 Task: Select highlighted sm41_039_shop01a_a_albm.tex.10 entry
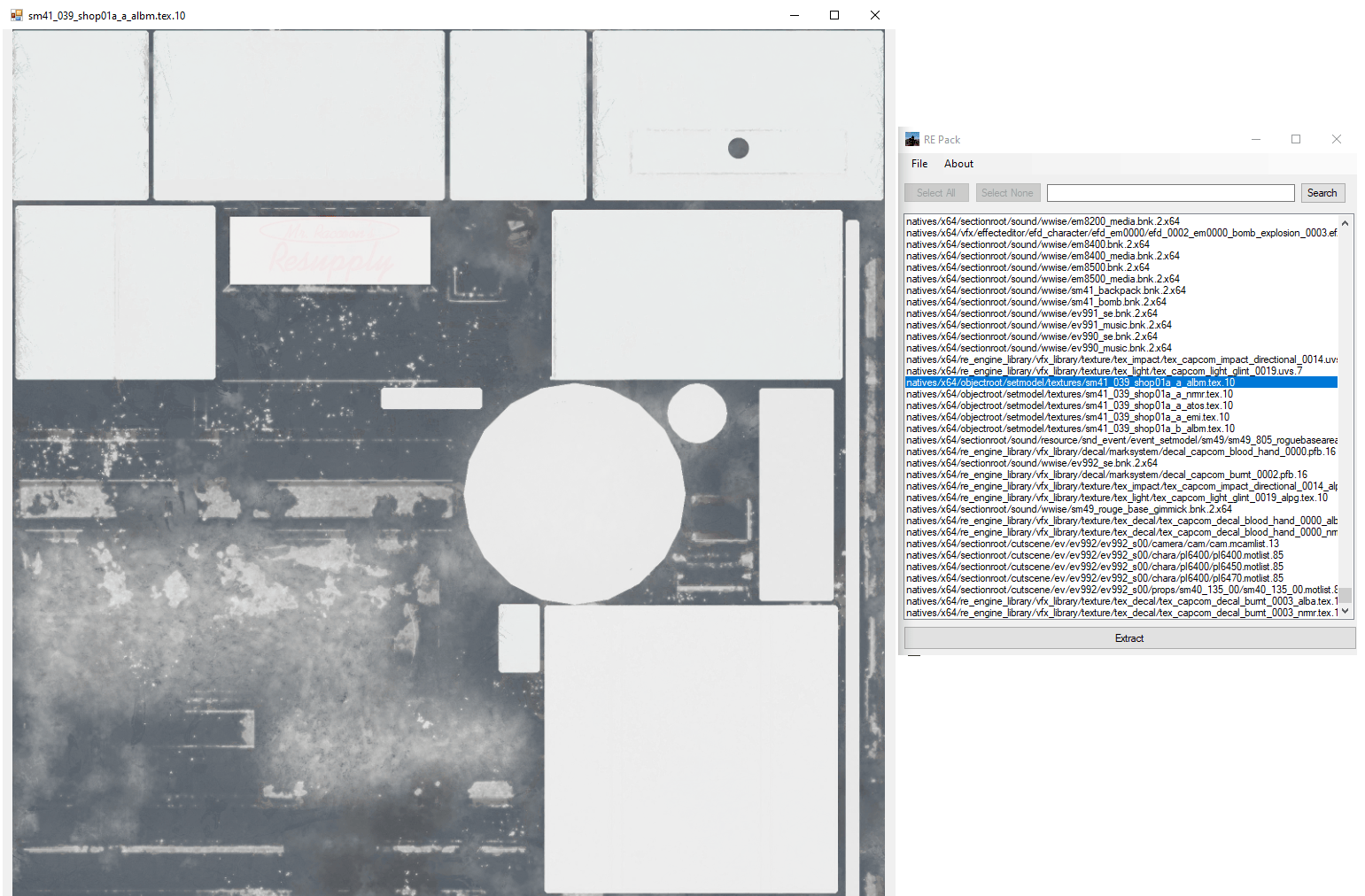pos(1121,382)
